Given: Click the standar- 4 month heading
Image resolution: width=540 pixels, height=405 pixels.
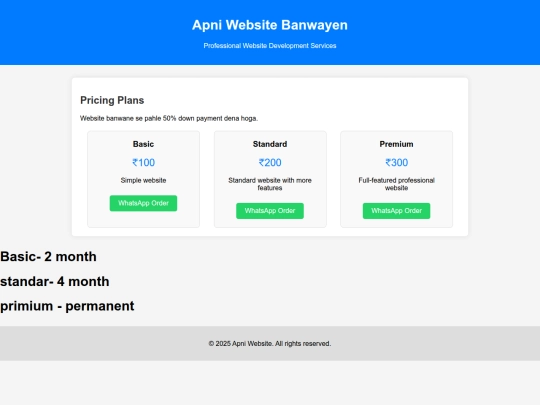Looking at the screenshot, I should (55, 281).
